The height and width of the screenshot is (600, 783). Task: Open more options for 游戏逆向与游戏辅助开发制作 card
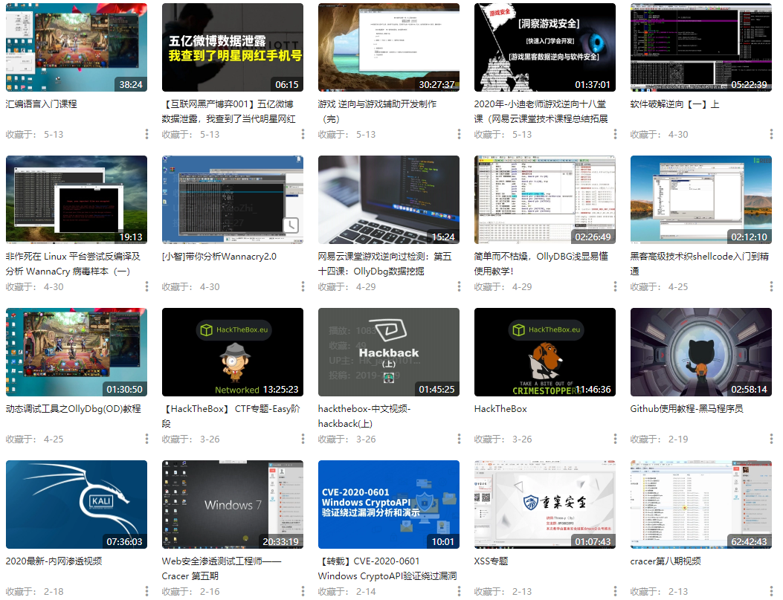459,134
